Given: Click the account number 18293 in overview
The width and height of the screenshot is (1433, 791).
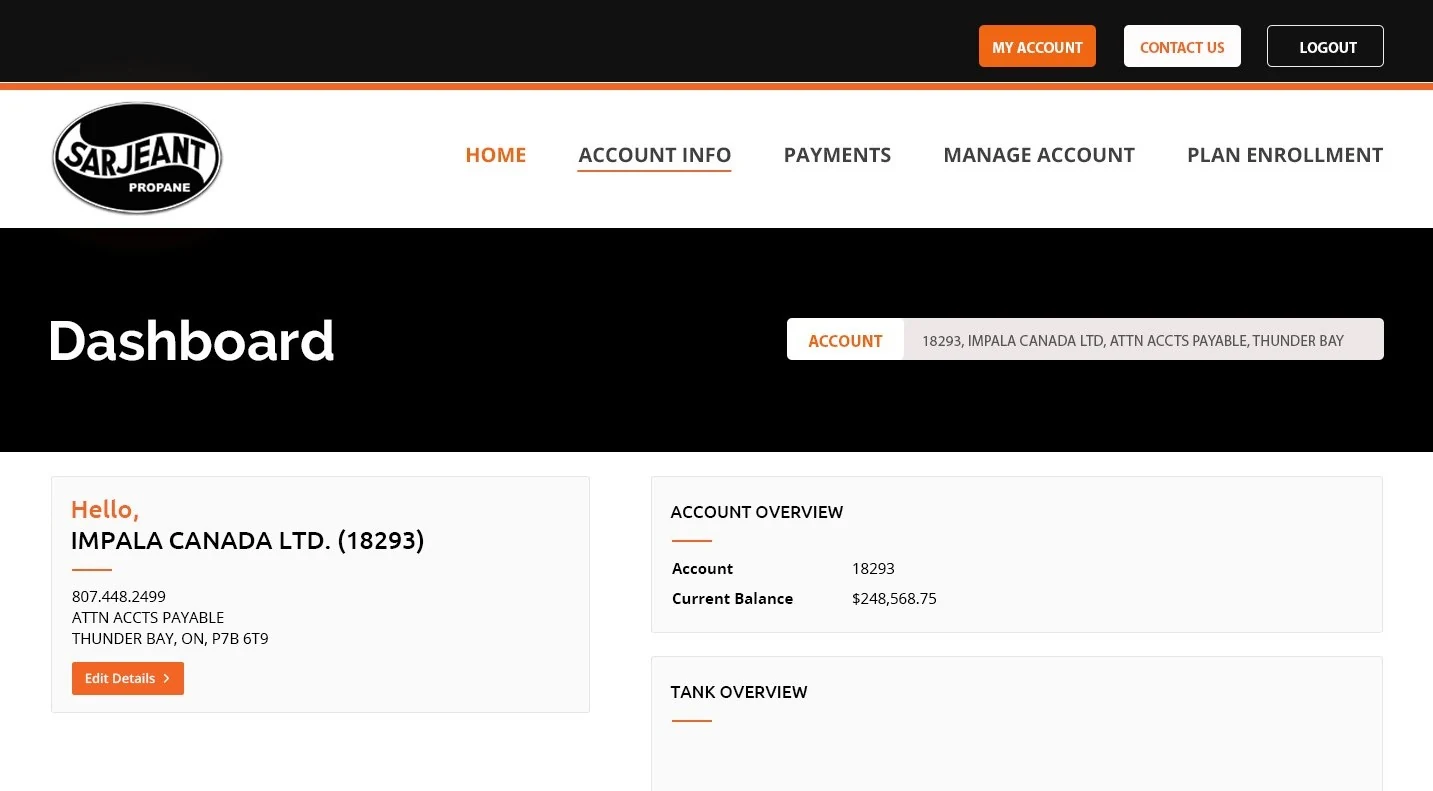Looking at the screenshot, I should (873, 569).
